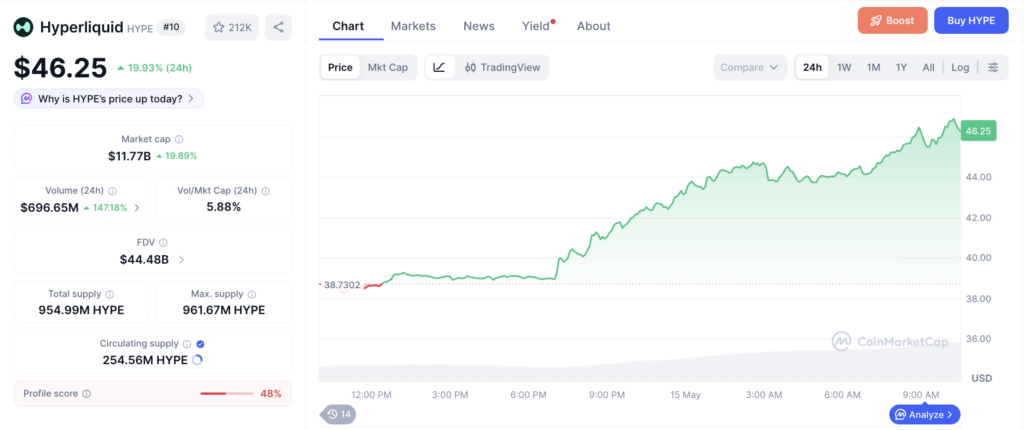The height and width of the screenshot is (430, 1024).
Task: Switch chart to Mkt Cap view
Action: tap(388, 67)
